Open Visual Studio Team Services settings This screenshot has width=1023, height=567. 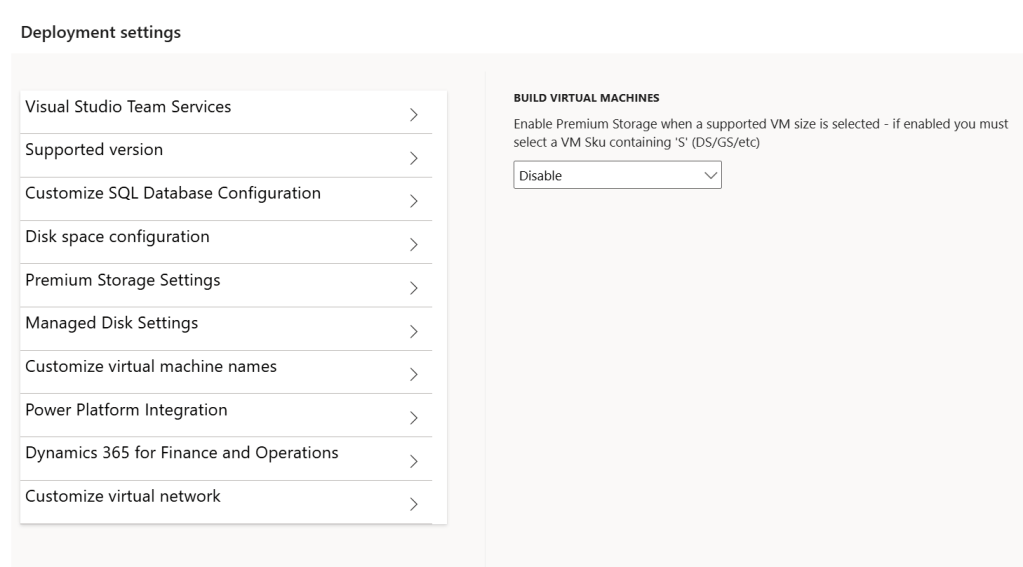click(129, 107)
